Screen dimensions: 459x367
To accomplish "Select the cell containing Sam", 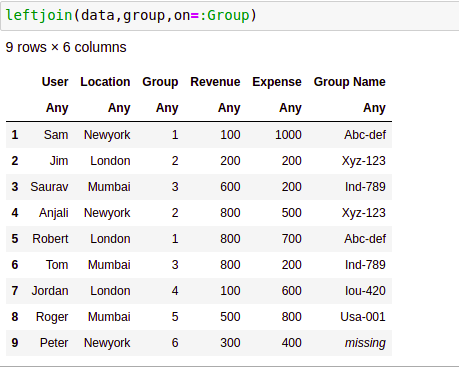I will [x=56, y=135].
